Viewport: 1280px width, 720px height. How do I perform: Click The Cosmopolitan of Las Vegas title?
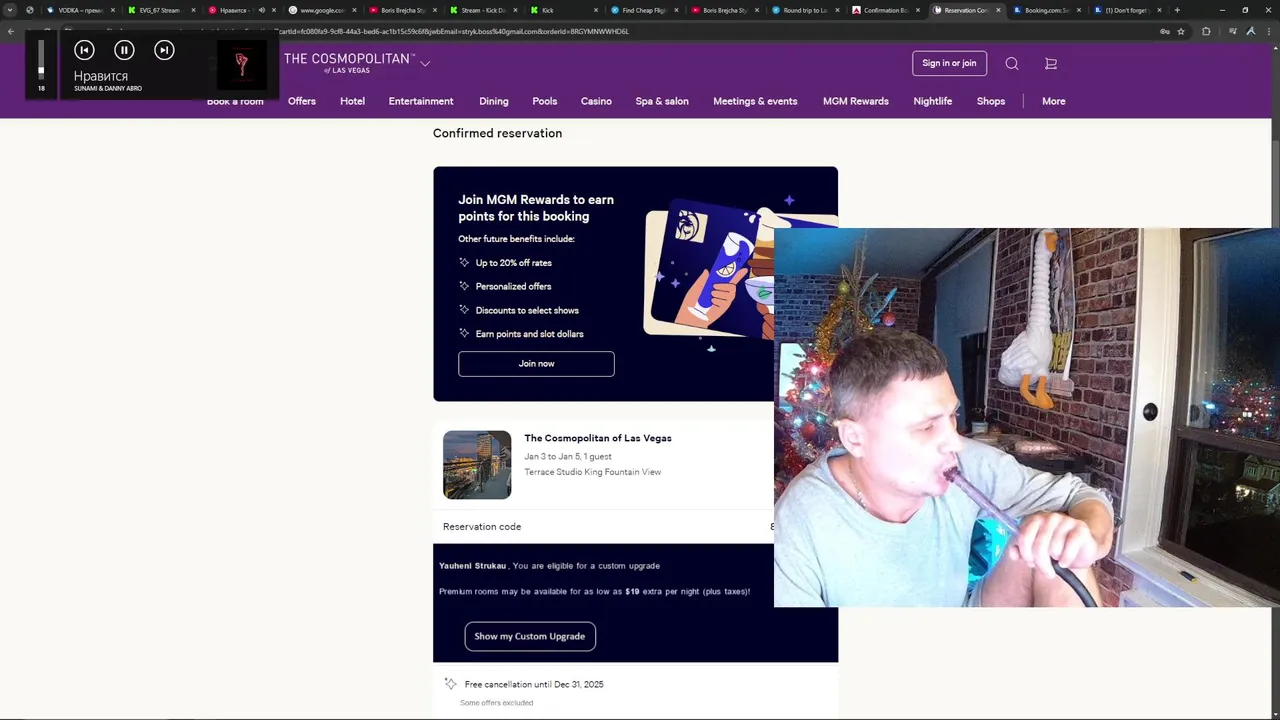[x=598, y=438]
